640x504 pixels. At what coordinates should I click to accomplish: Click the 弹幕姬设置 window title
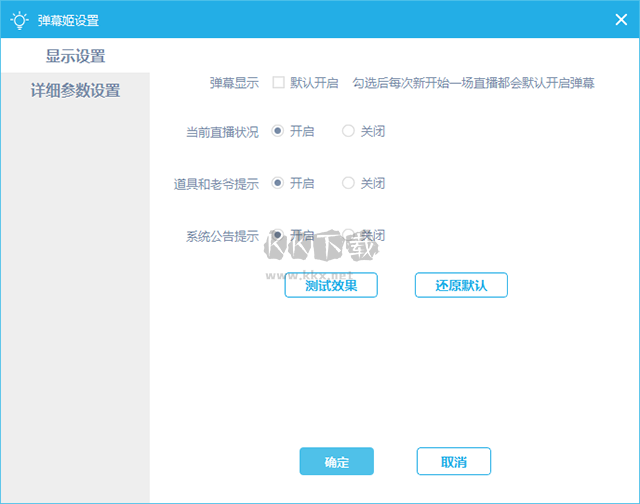(x=68, y=20)
